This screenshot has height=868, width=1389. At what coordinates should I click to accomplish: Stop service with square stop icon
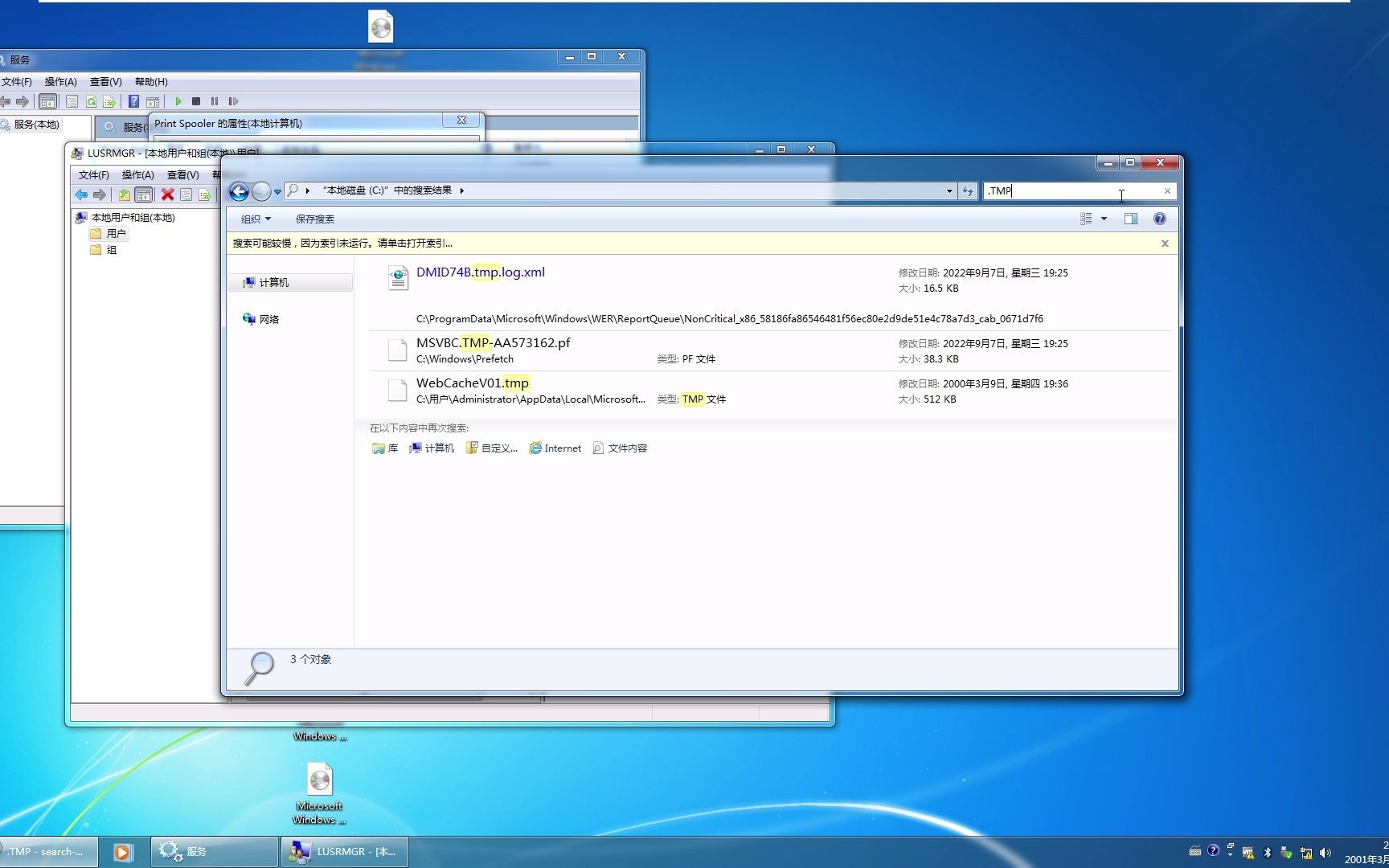point(196,101)
